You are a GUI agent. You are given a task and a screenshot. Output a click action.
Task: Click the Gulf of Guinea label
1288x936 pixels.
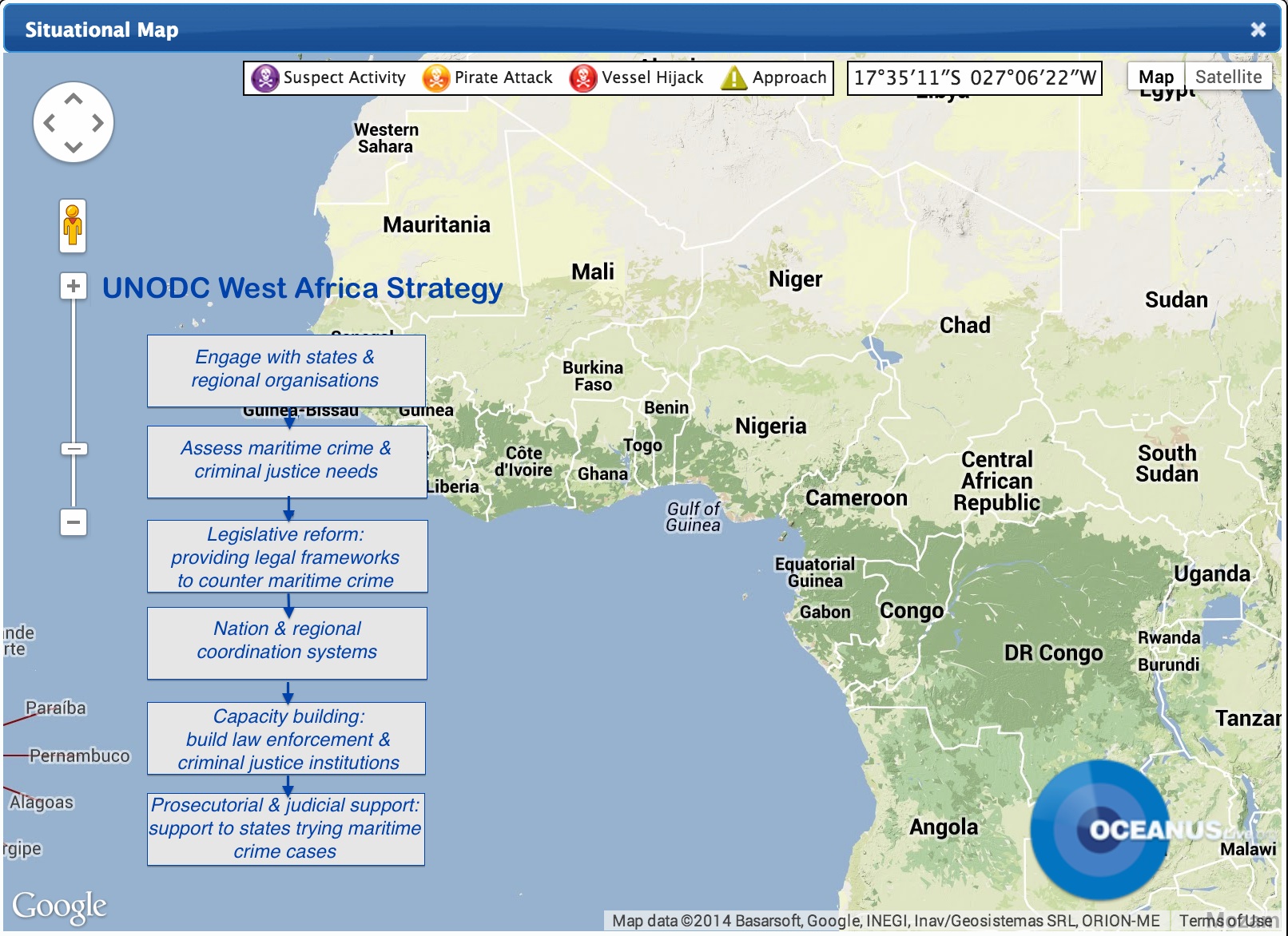[693, 517]
